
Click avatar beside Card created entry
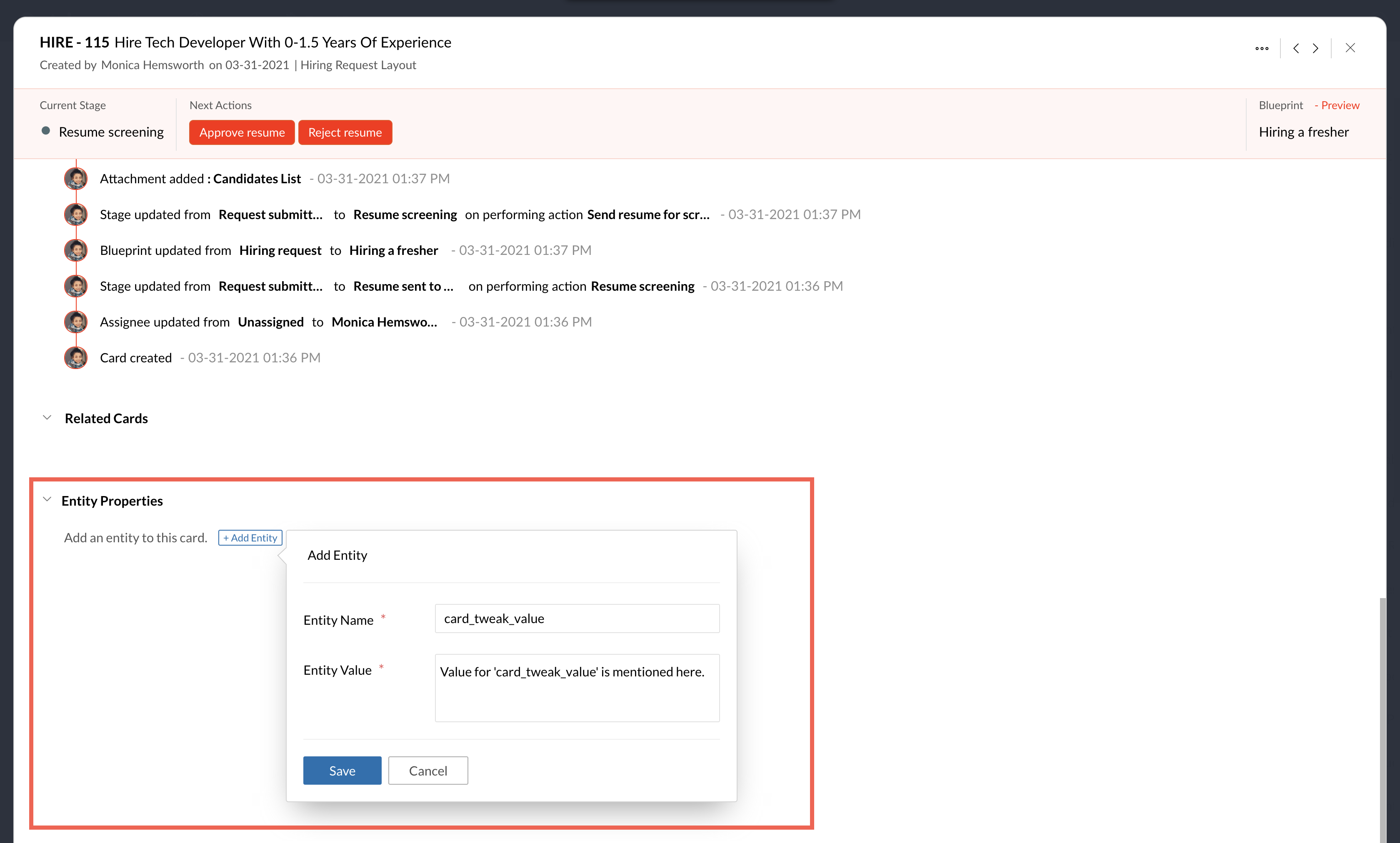[x=75, y=358]
